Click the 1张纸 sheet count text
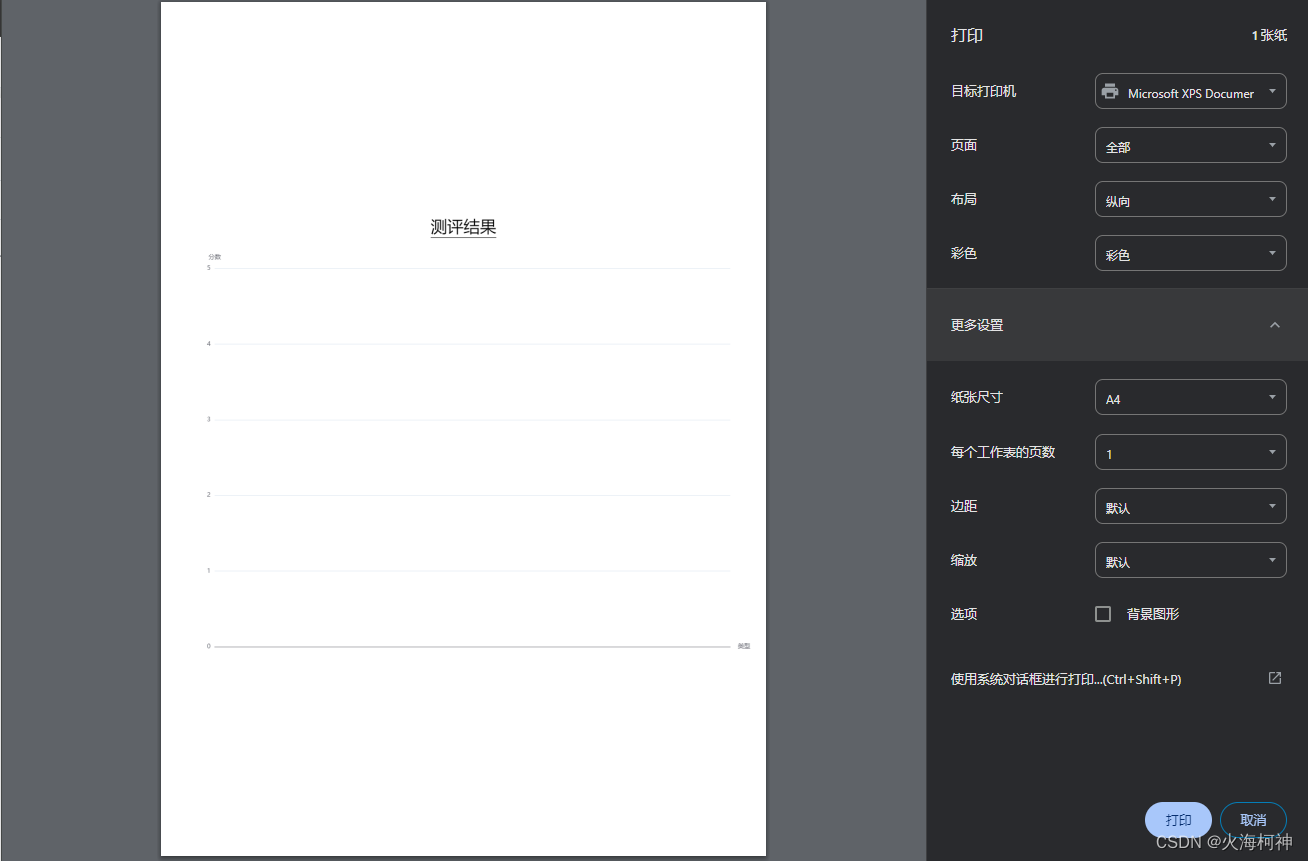Image resolution: width=1308 pixels, height=861 pixels. click(x=1269, y=35)
